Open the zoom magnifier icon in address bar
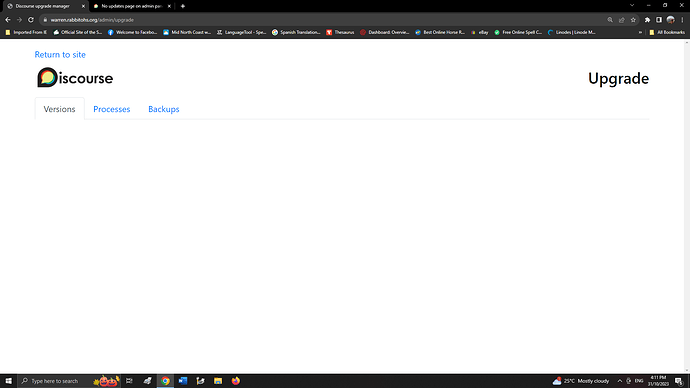Image resolution: width=690 pixels, height=388 pixels. click(x=610, y=20)
